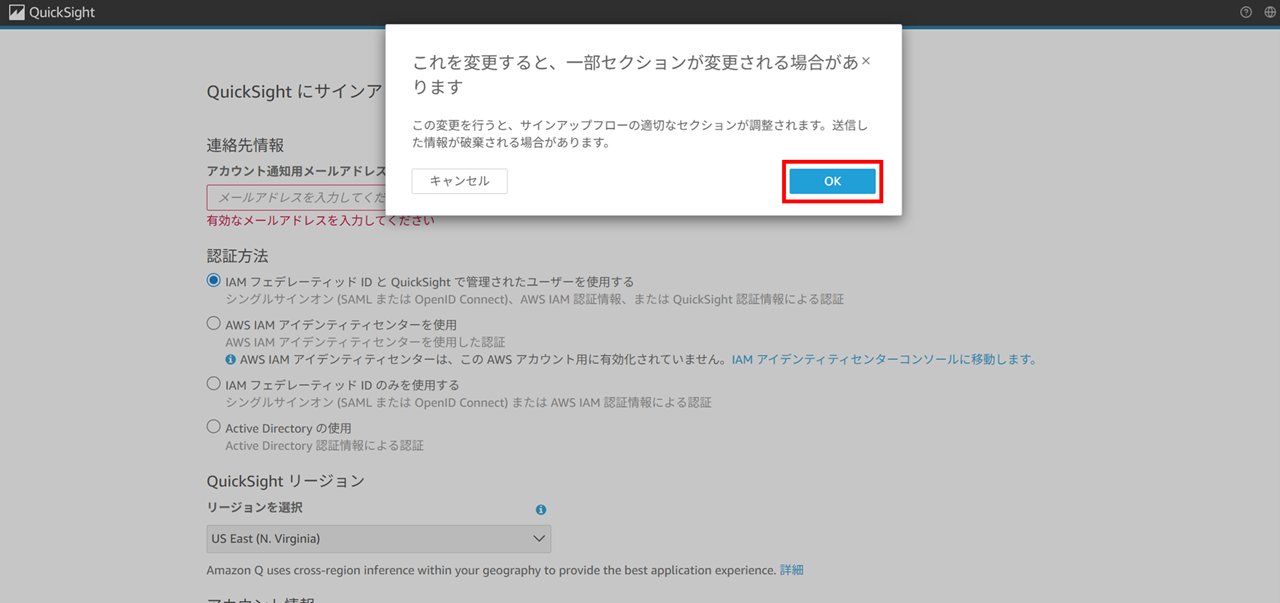Viewport: 1280px width, 603px height.
Task: Click the QuickSight product name in header
Action: pos(62,13)
